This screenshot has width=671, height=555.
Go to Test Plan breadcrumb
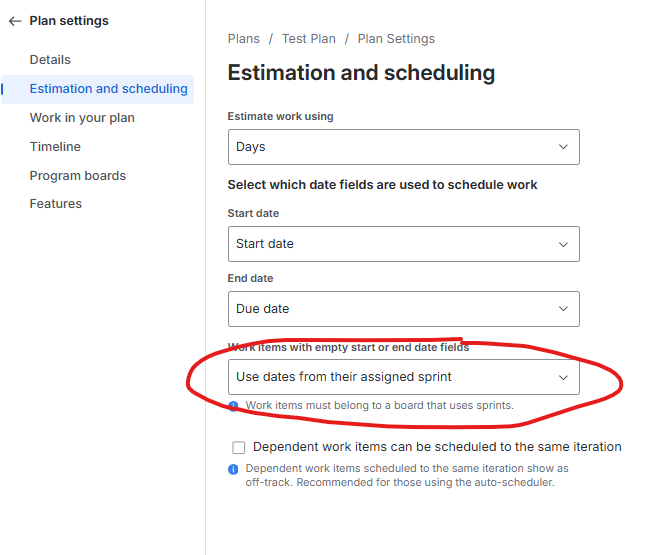point(308,39)
